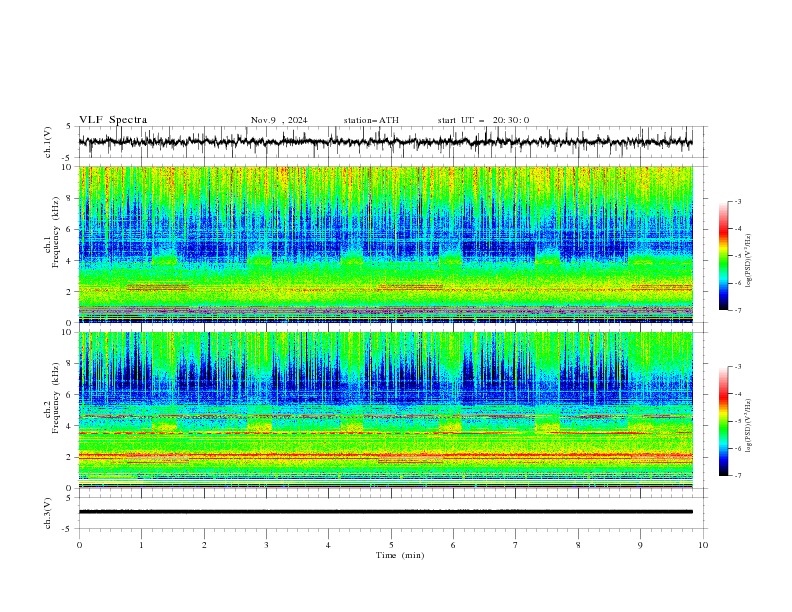Click the ch.3 flat waveform trace

(x=385, y=512)
